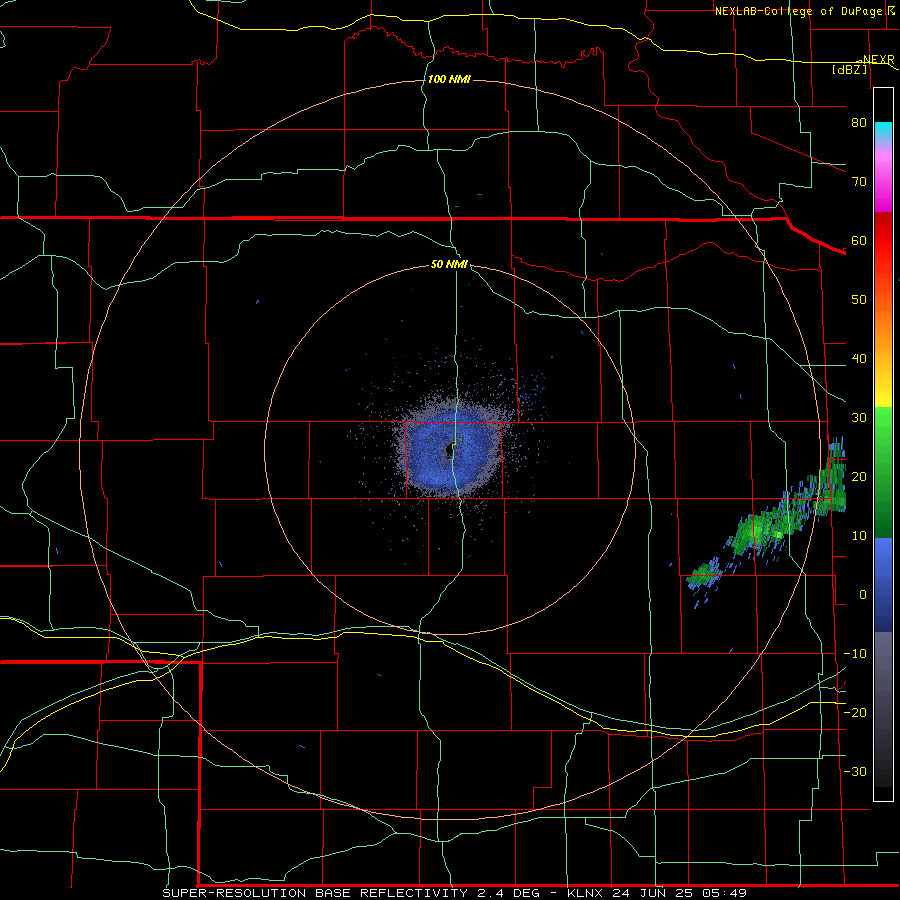Click the 80 value on the dBZ scale
Image resolution: width=900 pixels, height=900 pixels.
point(859,122)
